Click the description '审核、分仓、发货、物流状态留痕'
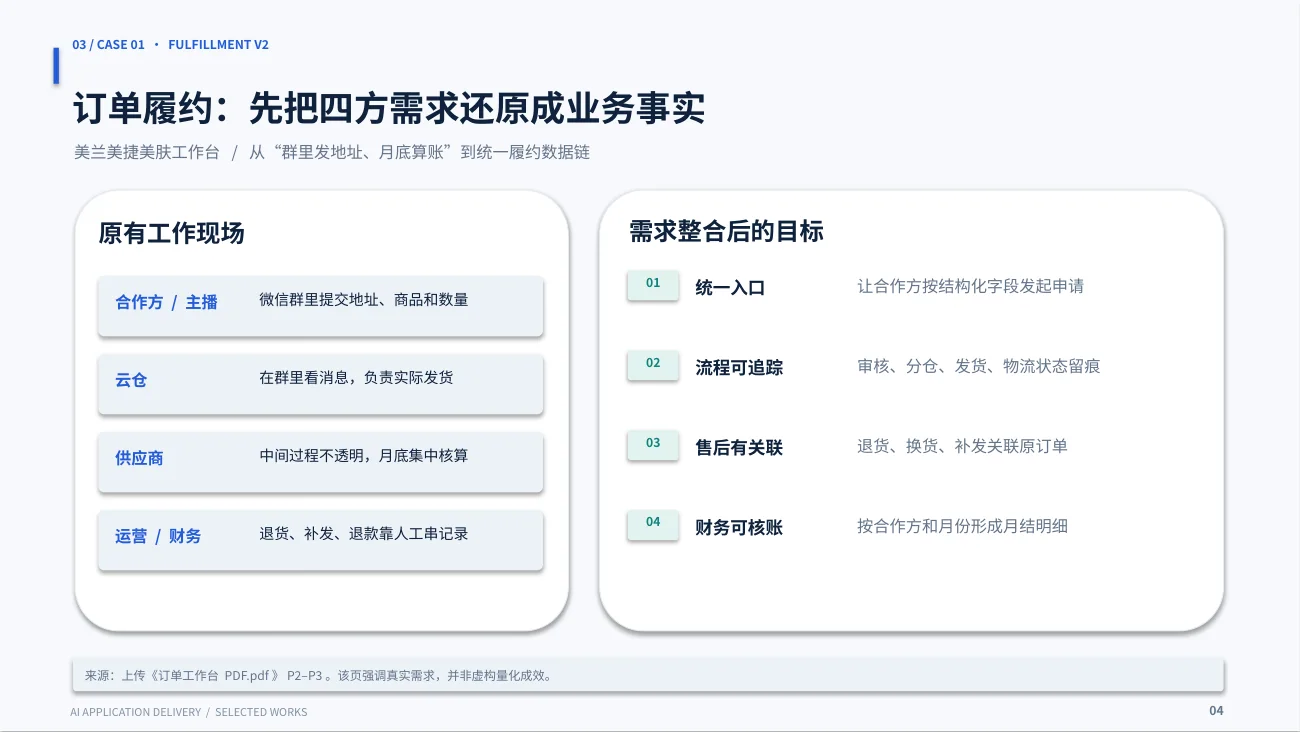The image size is (1300, 732). 978,366
